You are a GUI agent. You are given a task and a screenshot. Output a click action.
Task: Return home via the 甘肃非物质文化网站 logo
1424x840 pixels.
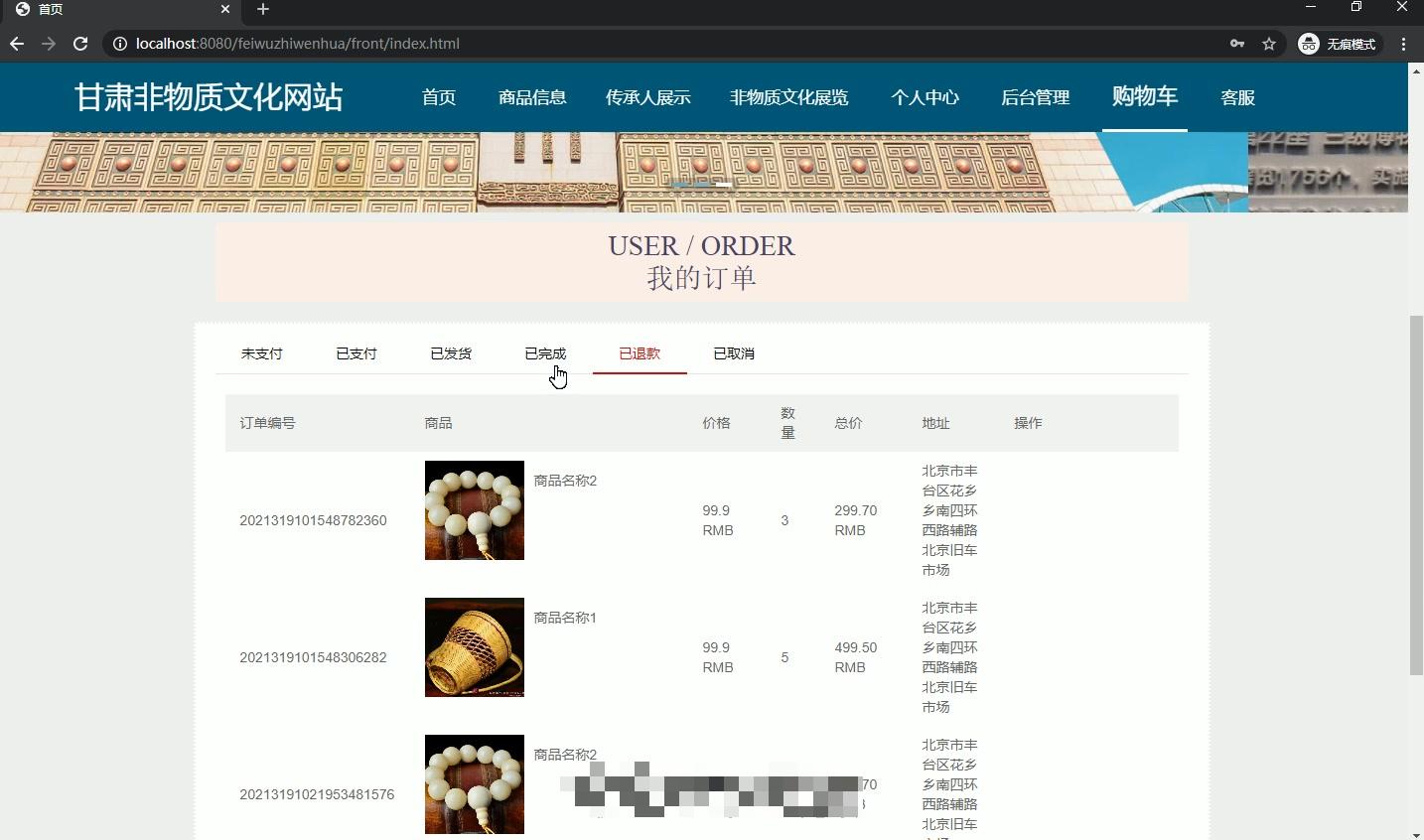[x=208, y=97]
